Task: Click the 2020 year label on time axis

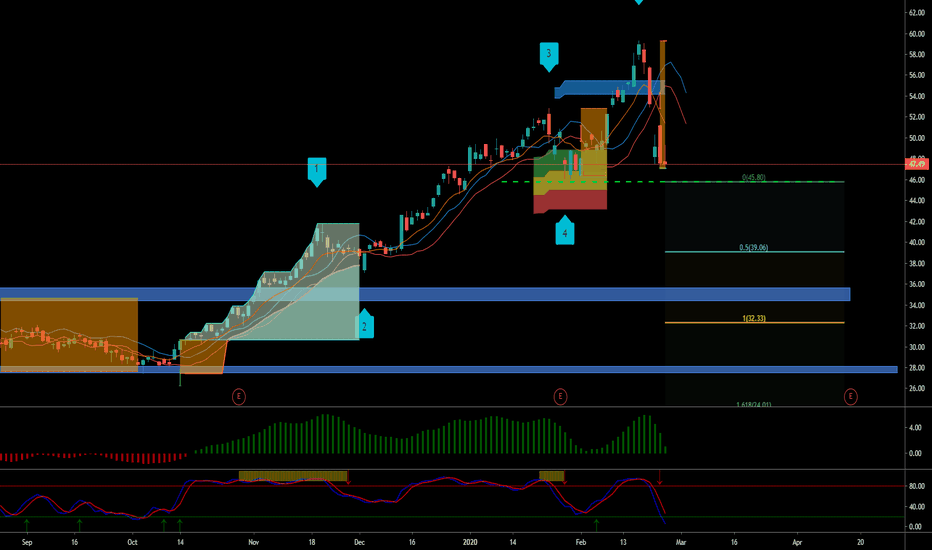Action: tap(470, 542)
